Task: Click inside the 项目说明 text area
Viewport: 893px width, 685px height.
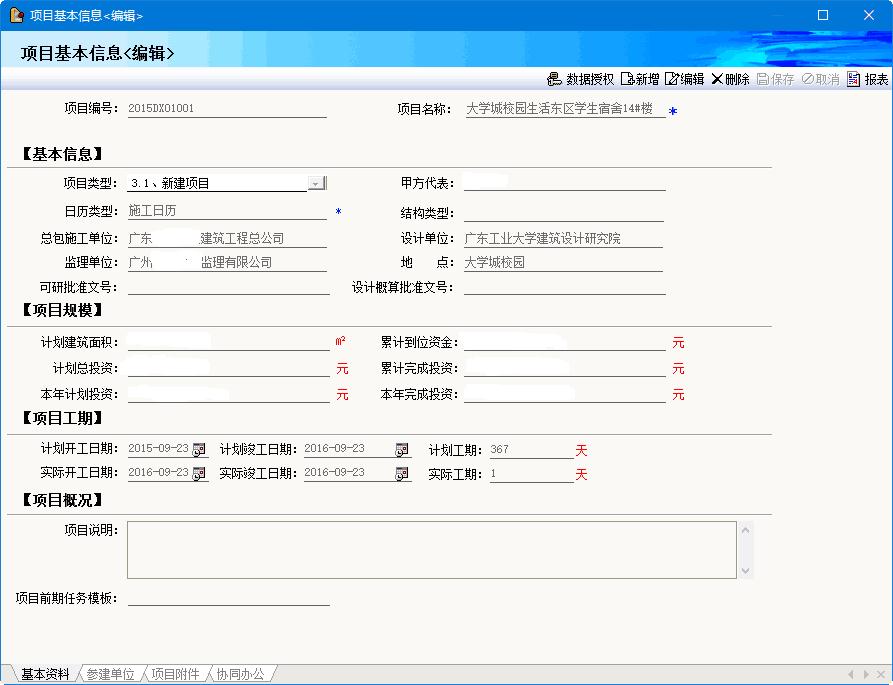Action: point(430,549)
